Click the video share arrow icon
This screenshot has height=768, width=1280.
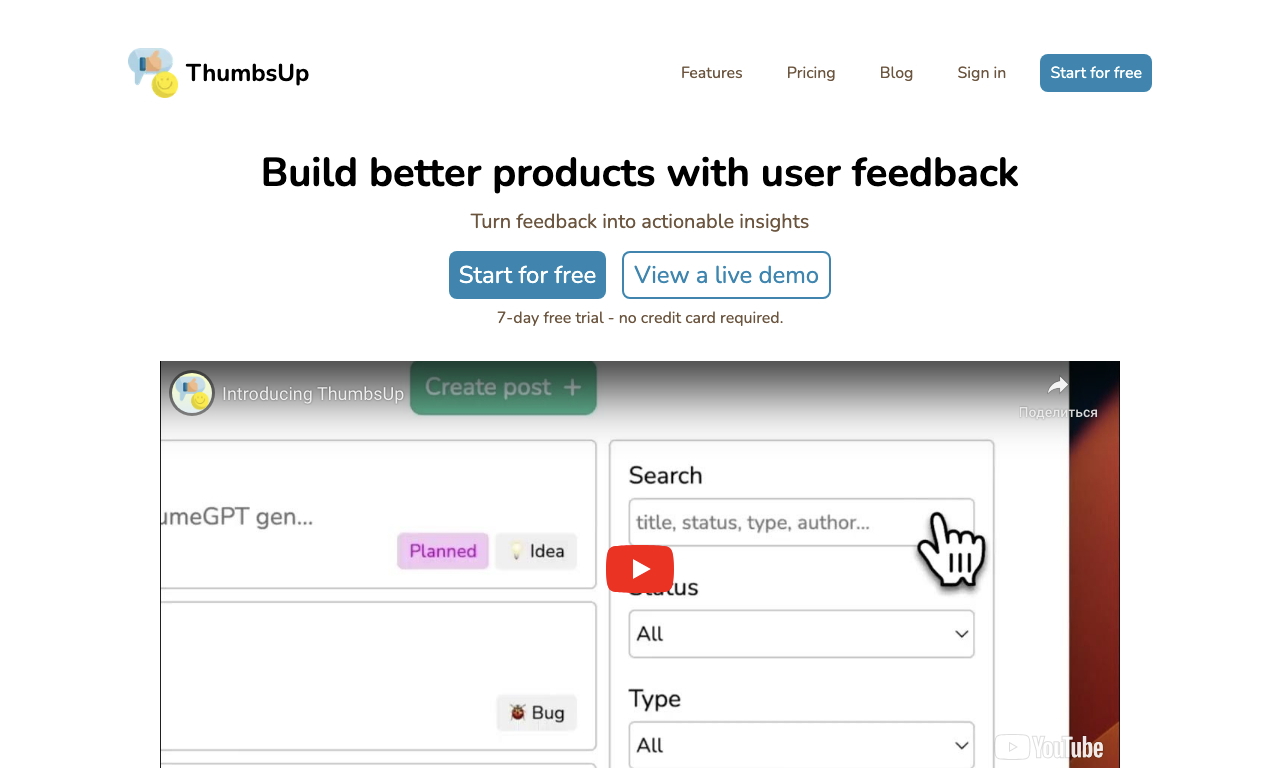point(1058,386)
